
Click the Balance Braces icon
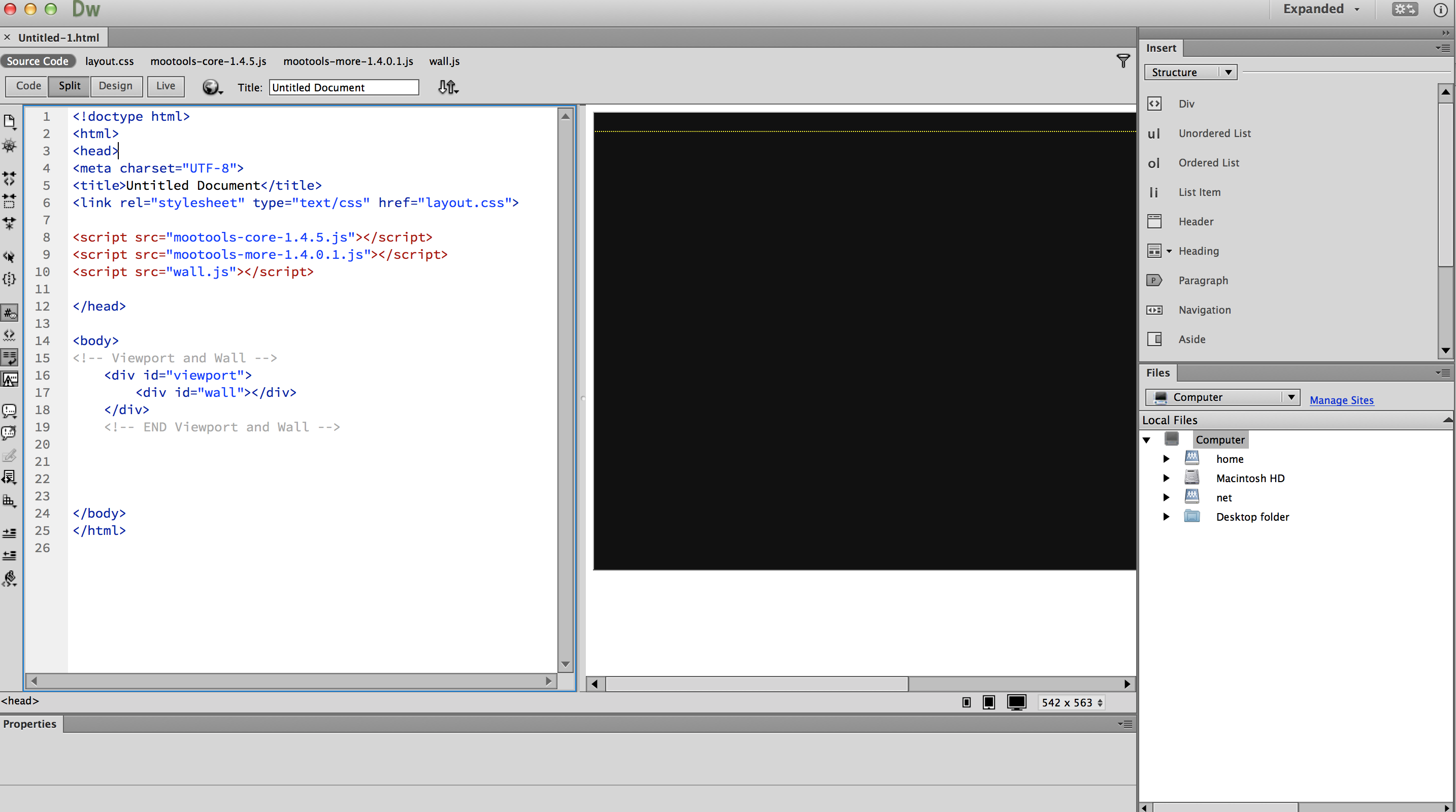point(10,279)
